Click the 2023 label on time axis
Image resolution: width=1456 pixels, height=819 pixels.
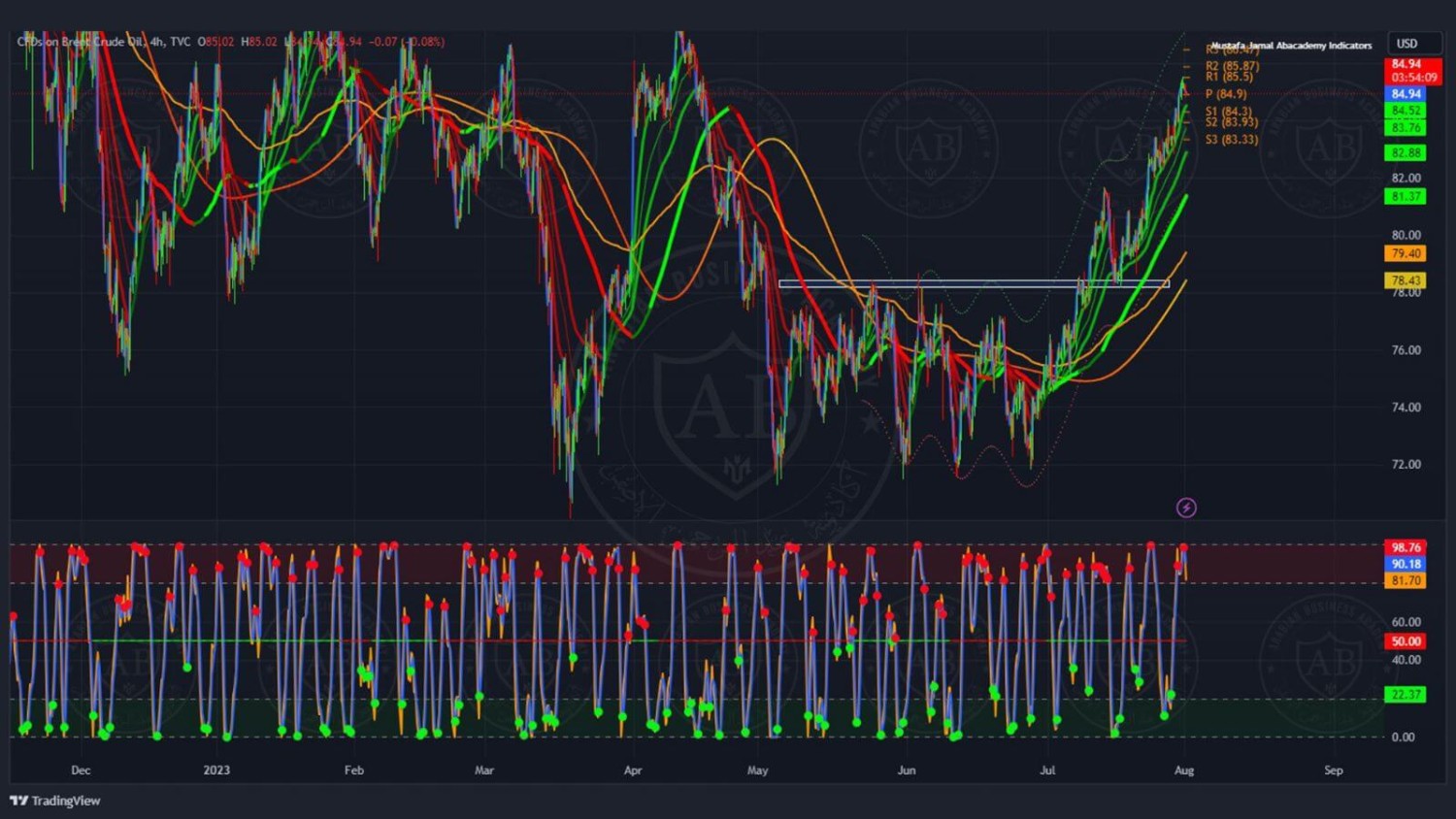(x=216, y=770)
